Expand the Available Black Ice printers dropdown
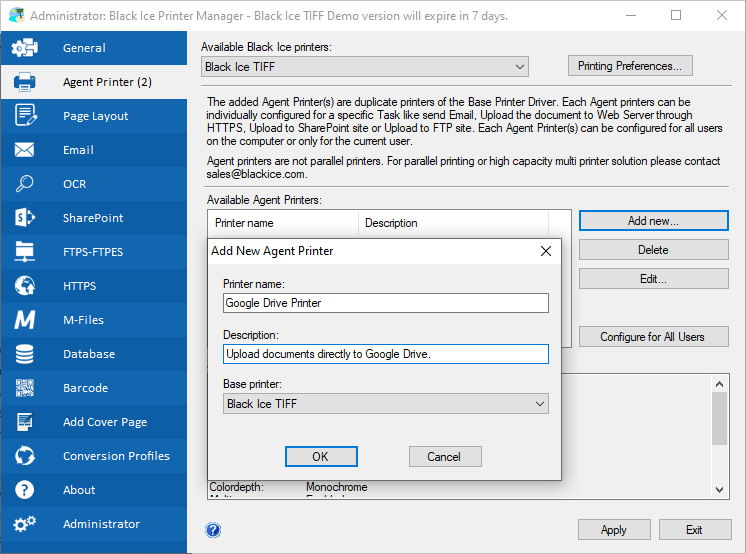This screenshot has height=554, width=746. tap(364, 67)
